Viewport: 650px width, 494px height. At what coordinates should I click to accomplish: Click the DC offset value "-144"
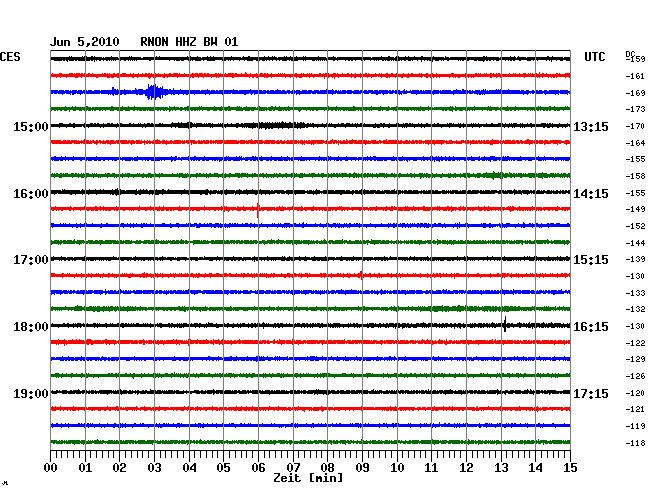click(x=635, y=243)
